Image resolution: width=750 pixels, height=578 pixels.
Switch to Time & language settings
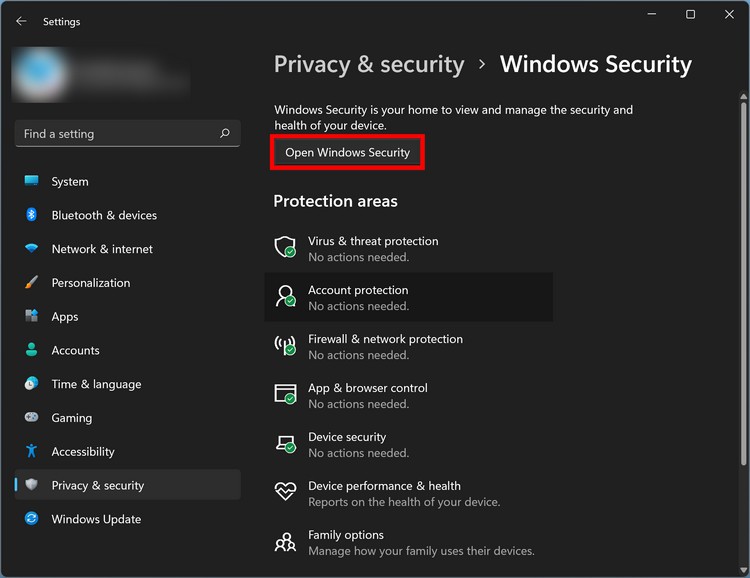click(96, 384)
